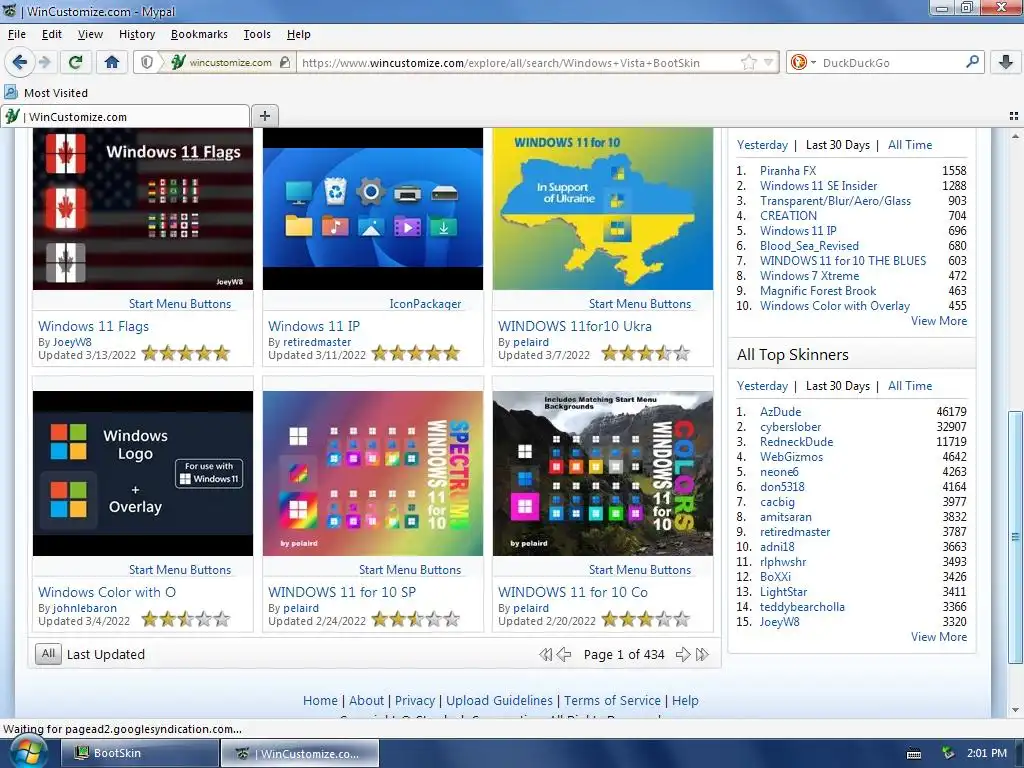Click the WinCustomize taskbar button
This screenshot has width=1024, height=768.
click(300, 753)
